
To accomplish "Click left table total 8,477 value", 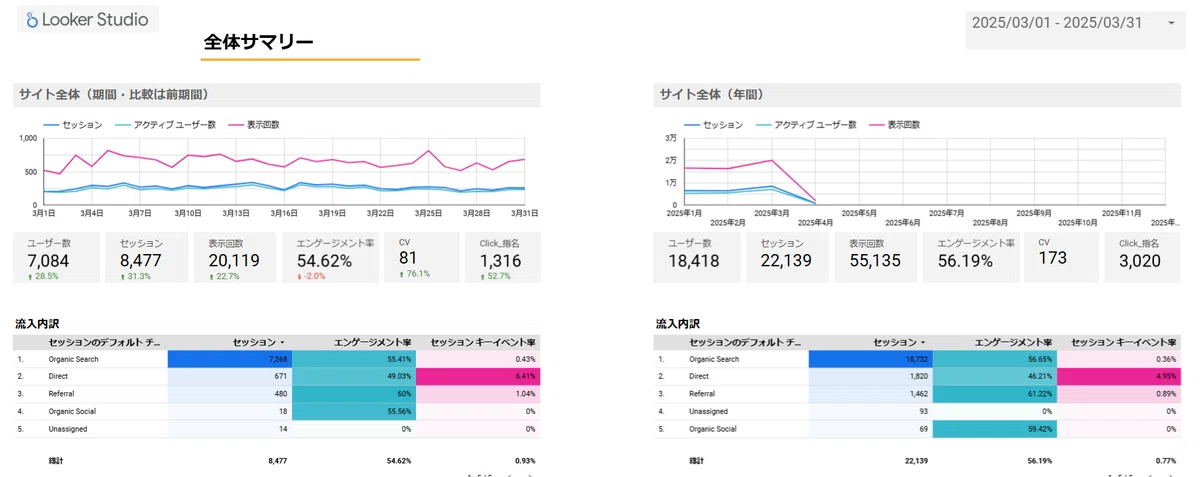I will pos(277,461).
